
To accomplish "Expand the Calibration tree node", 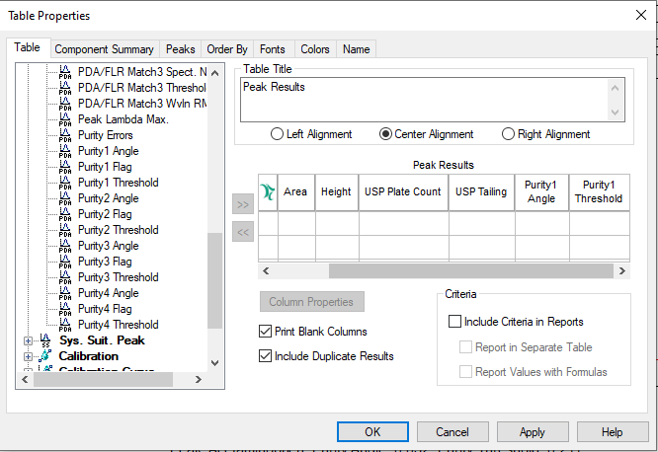I will [28, 357].
